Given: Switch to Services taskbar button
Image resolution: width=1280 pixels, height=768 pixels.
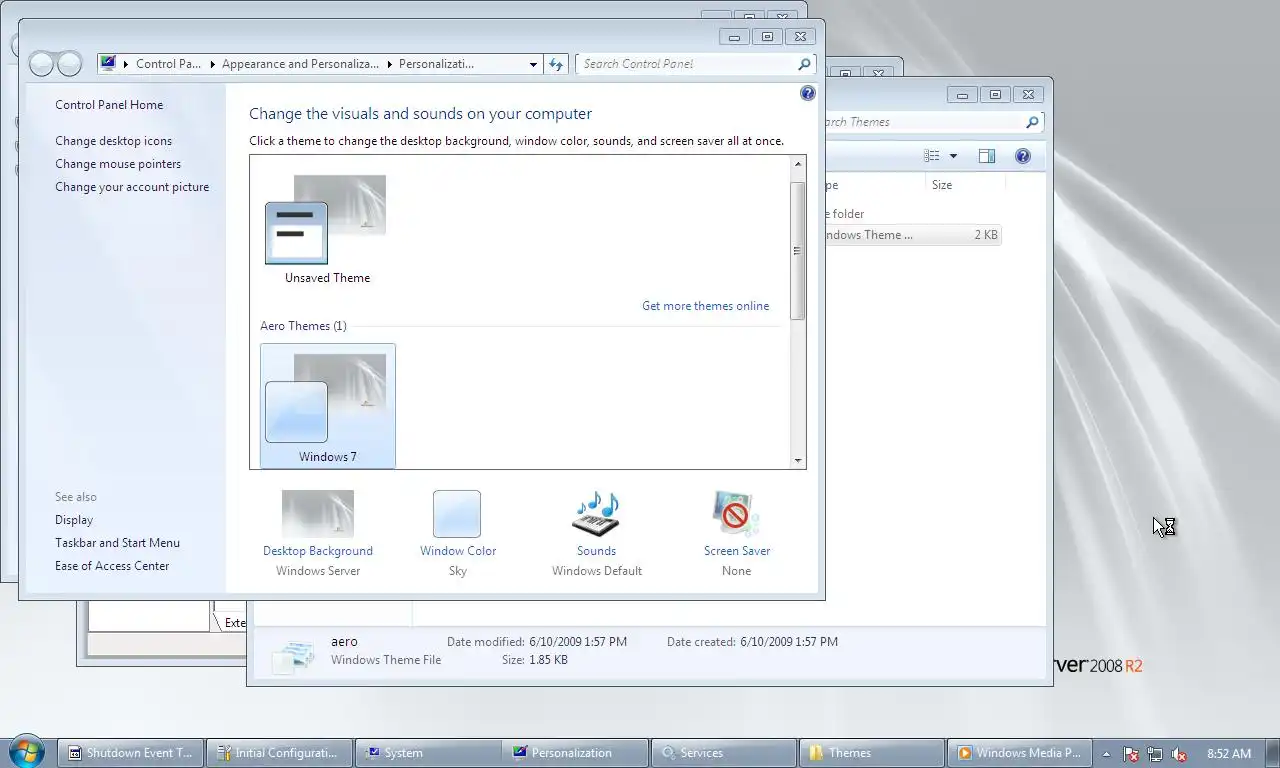Looking at the screenshot, I should point(723,753).
